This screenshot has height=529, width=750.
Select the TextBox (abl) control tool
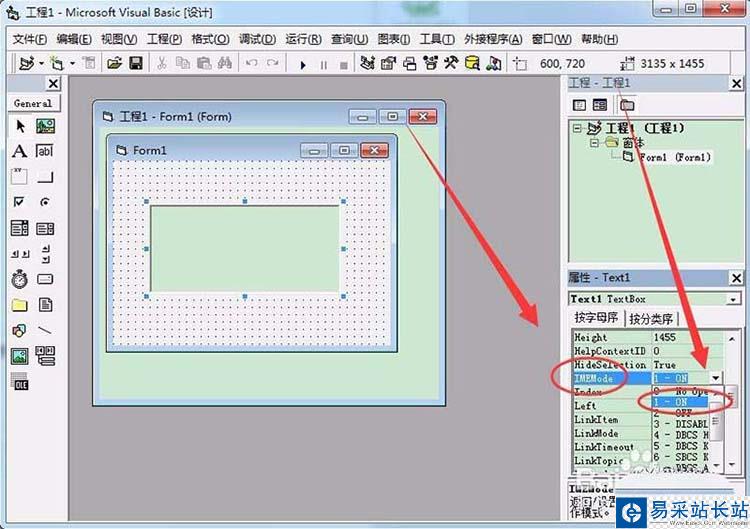[44, 152]
